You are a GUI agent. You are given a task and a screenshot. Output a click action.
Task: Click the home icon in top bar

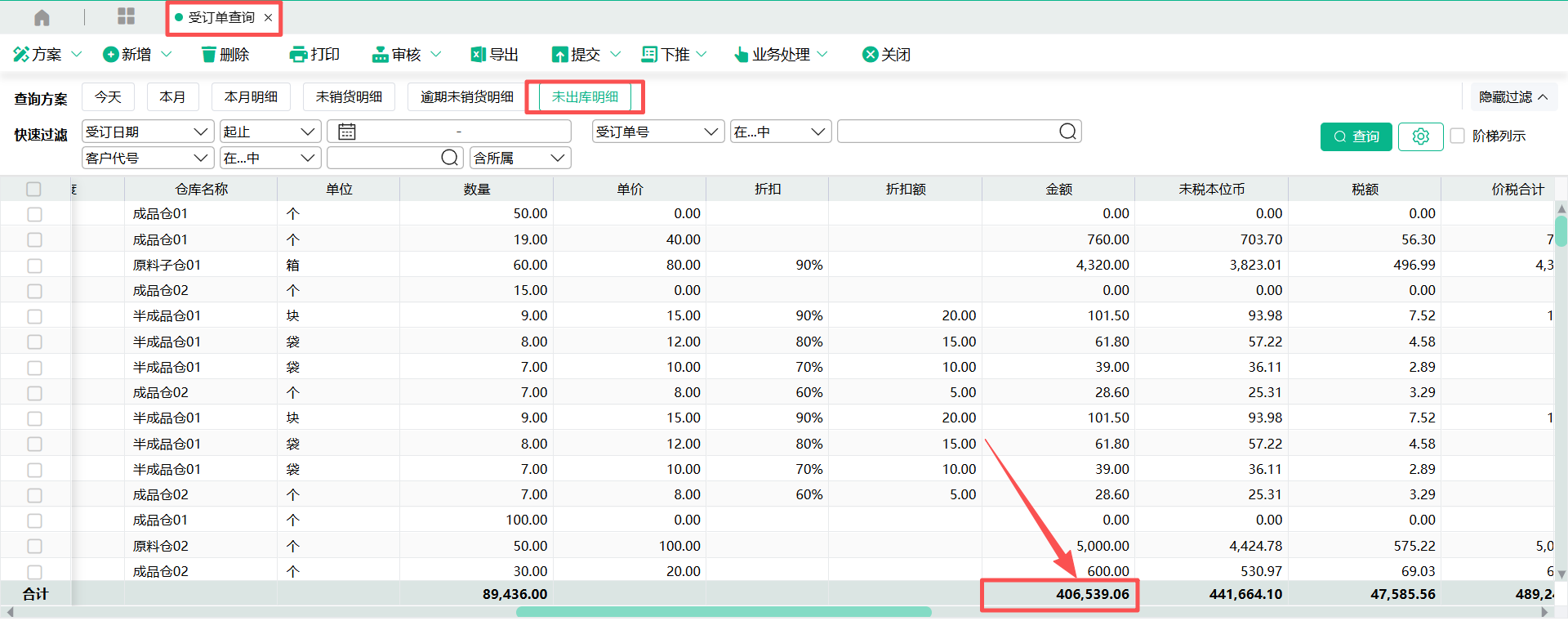[x=42, y=18]
